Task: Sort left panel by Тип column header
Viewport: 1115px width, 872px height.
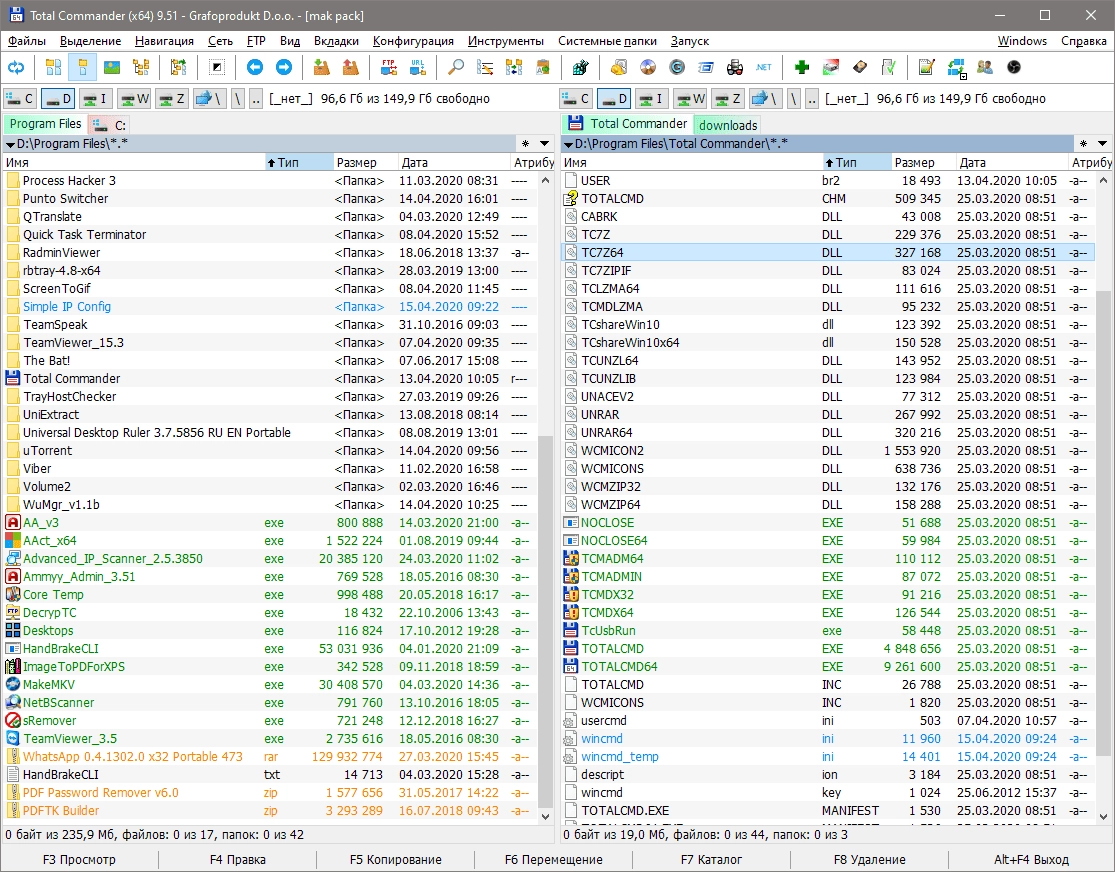Action: click(299, 162)
